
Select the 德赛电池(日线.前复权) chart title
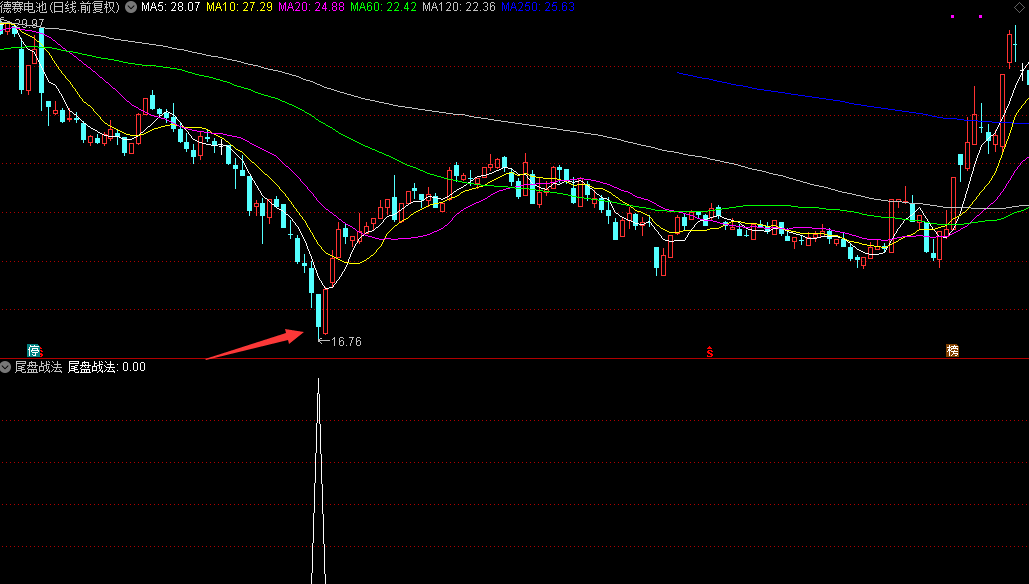click(x=60, y=7)
